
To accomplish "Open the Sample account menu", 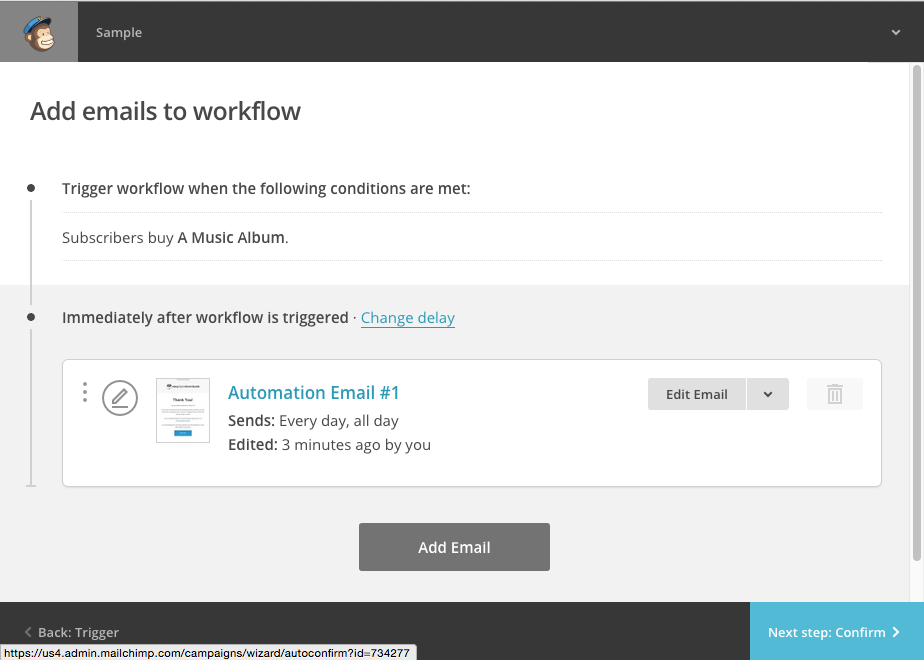I will click(119, 32).
